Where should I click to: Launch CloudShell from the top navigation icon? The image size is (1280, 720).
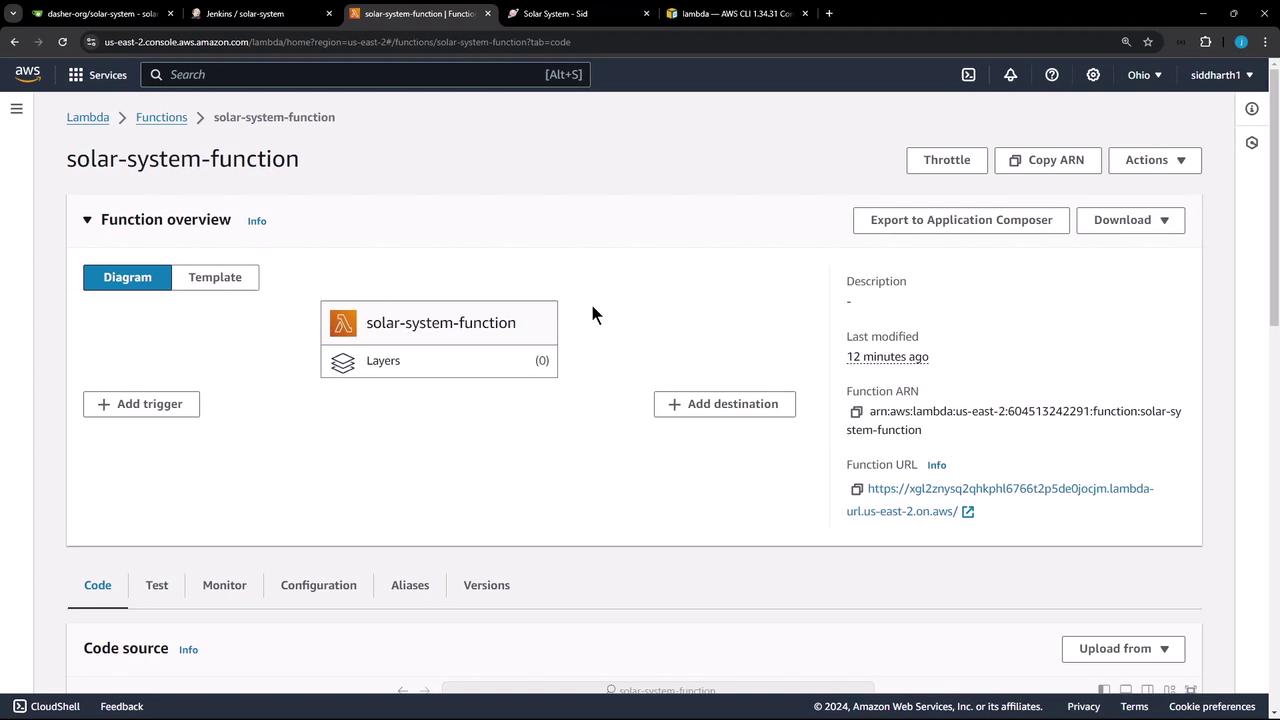click(968, 75)
